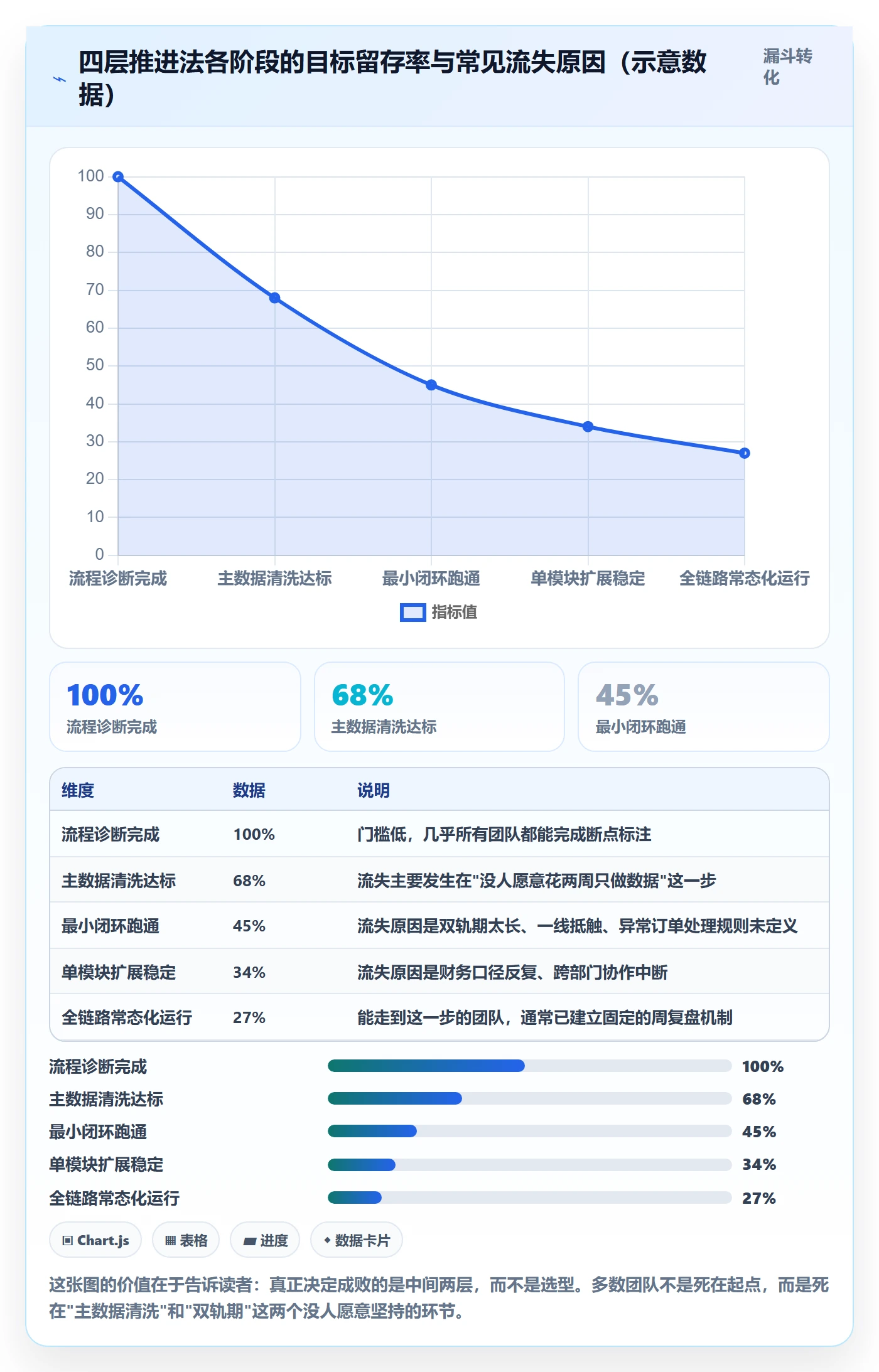Click the table cell starting with 门槛低
Viewport: 879px width, 1372px height.
coord(504,834)
